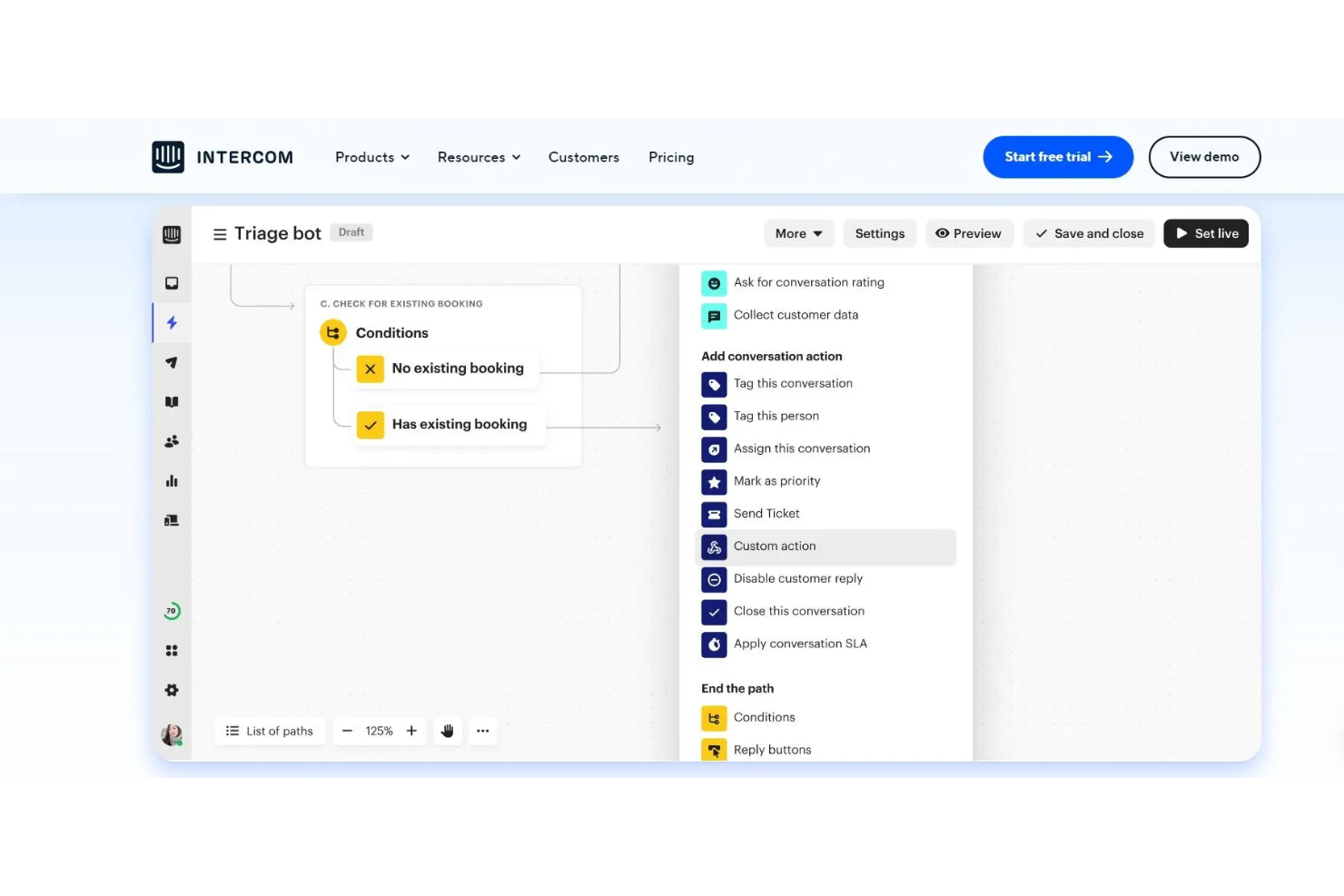Choose Tag this conversation action

793,383
